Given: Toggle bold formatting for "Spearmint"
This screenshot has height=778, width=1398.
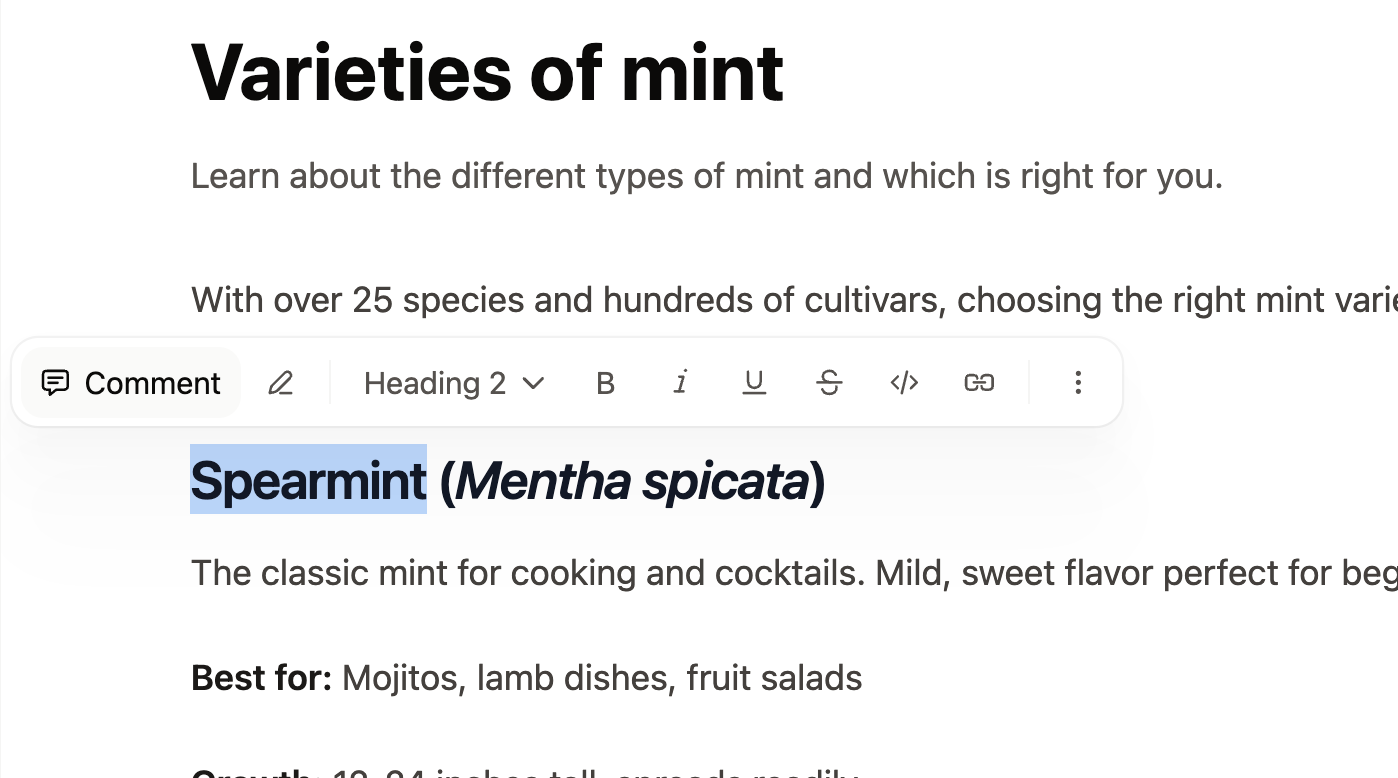Looking at the screenshot, I should point(605,382).
